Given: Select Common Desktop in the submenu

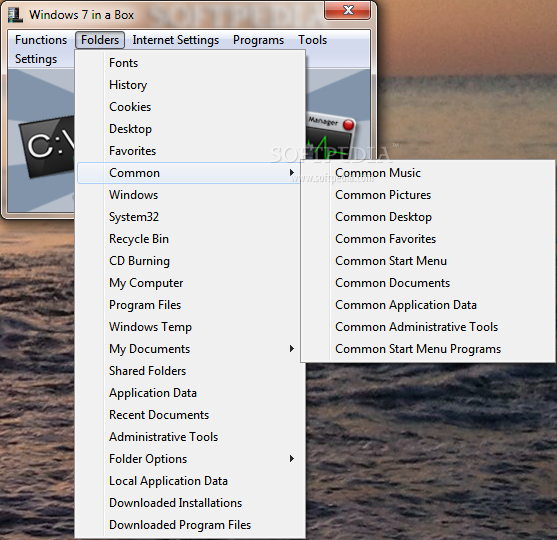Looking at the screenshot, I should click(x=428, y=217).
